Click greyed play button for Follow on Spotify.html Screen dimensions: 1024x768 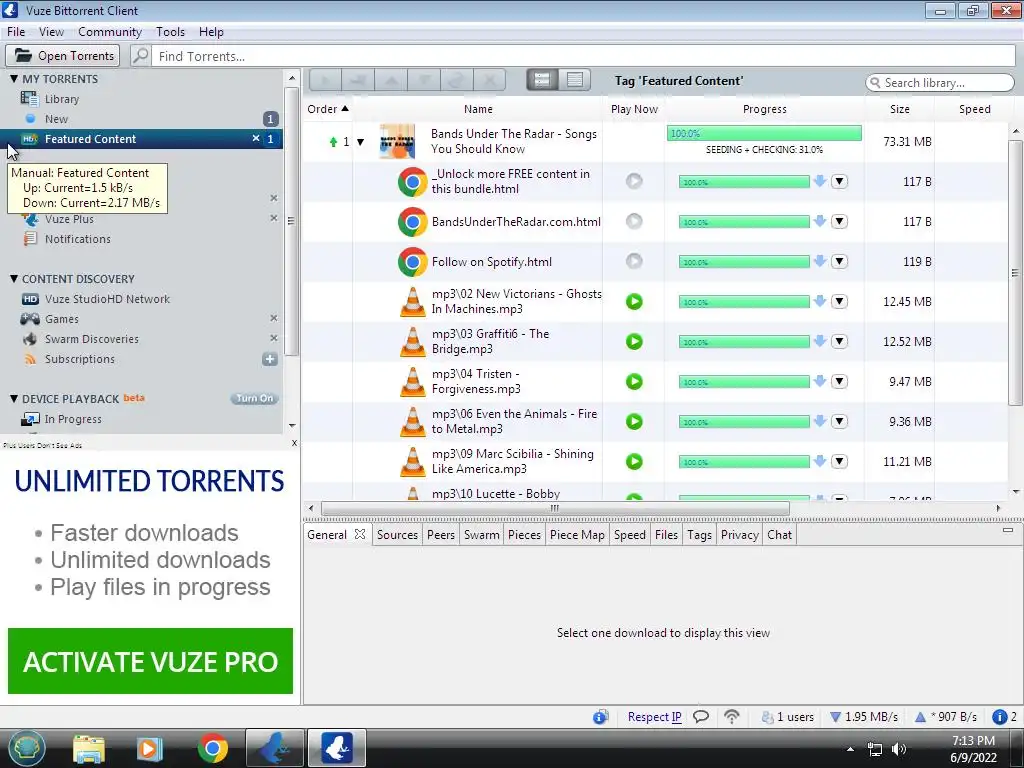click(634, 261)
